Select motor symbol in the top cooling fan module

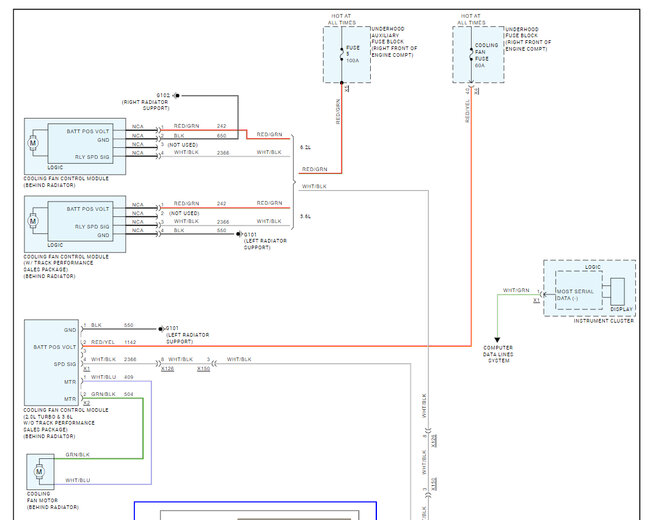pos(33,143)
